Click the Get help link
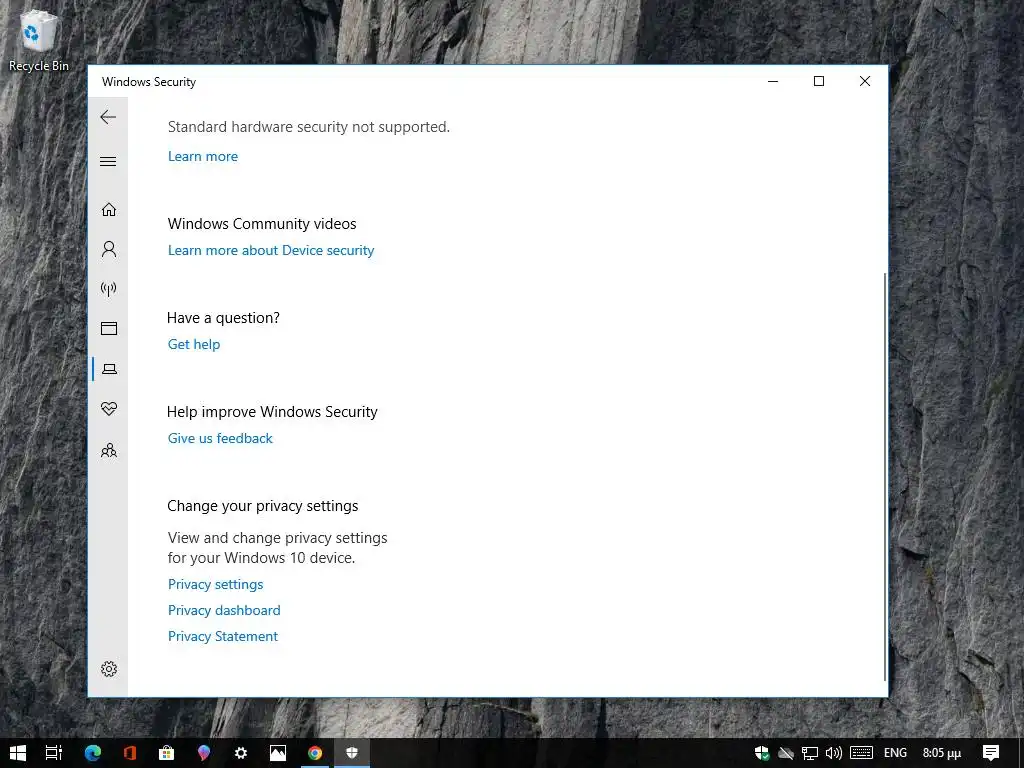 194,344
